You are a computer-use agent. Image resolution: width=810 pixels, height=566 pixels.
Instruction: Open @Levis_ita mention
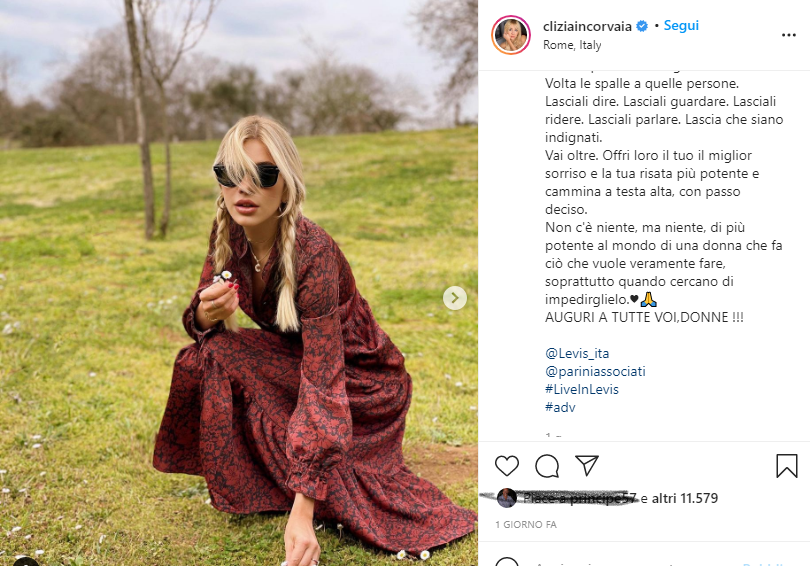577,353
